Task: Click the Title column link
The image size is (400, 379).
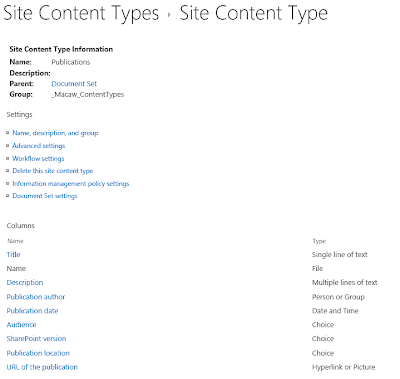Action: [x=13, y=254]
